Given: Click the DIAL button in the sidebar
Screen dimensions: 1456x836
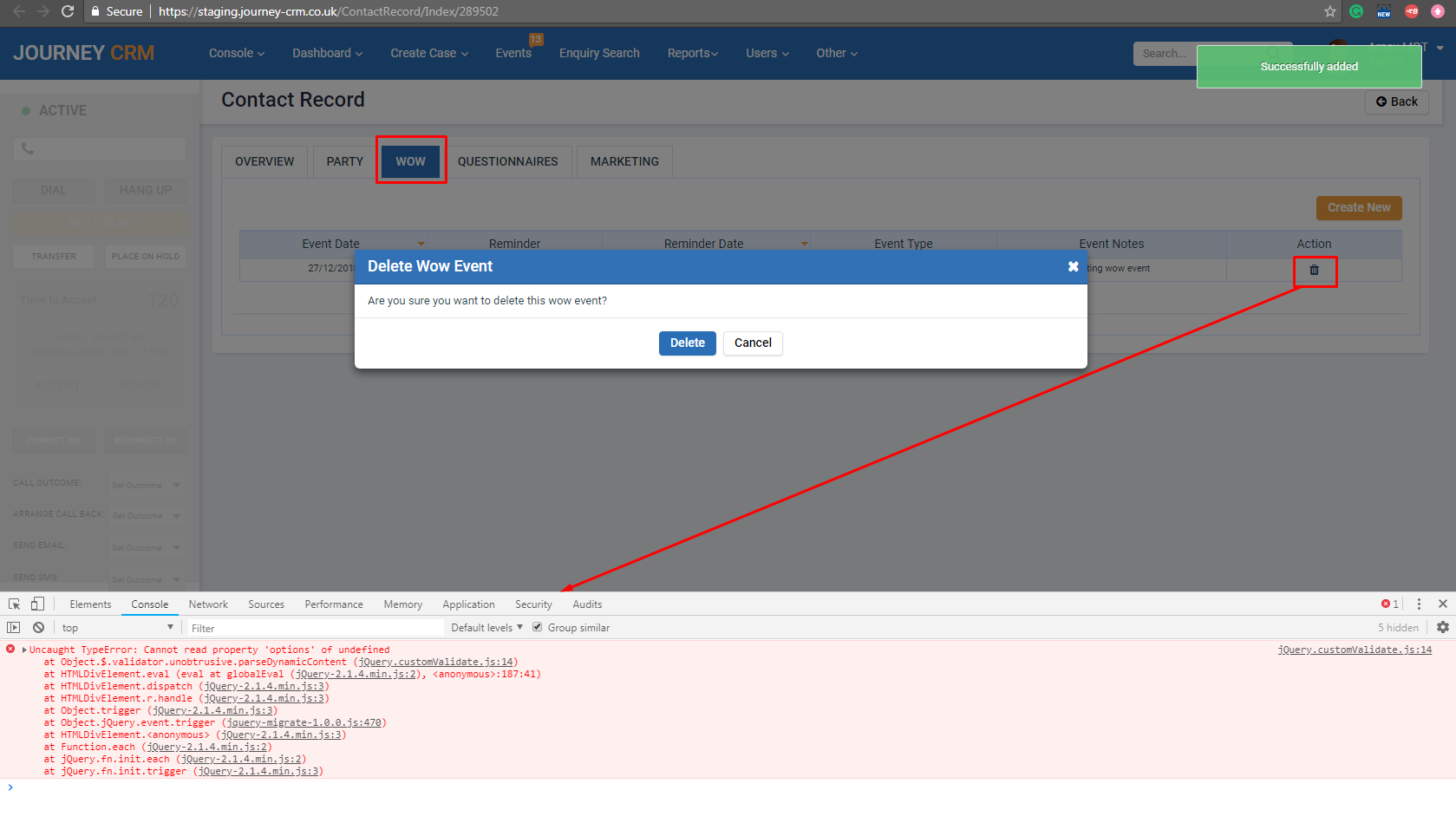Looking at the screenshot, I should 54,190.
